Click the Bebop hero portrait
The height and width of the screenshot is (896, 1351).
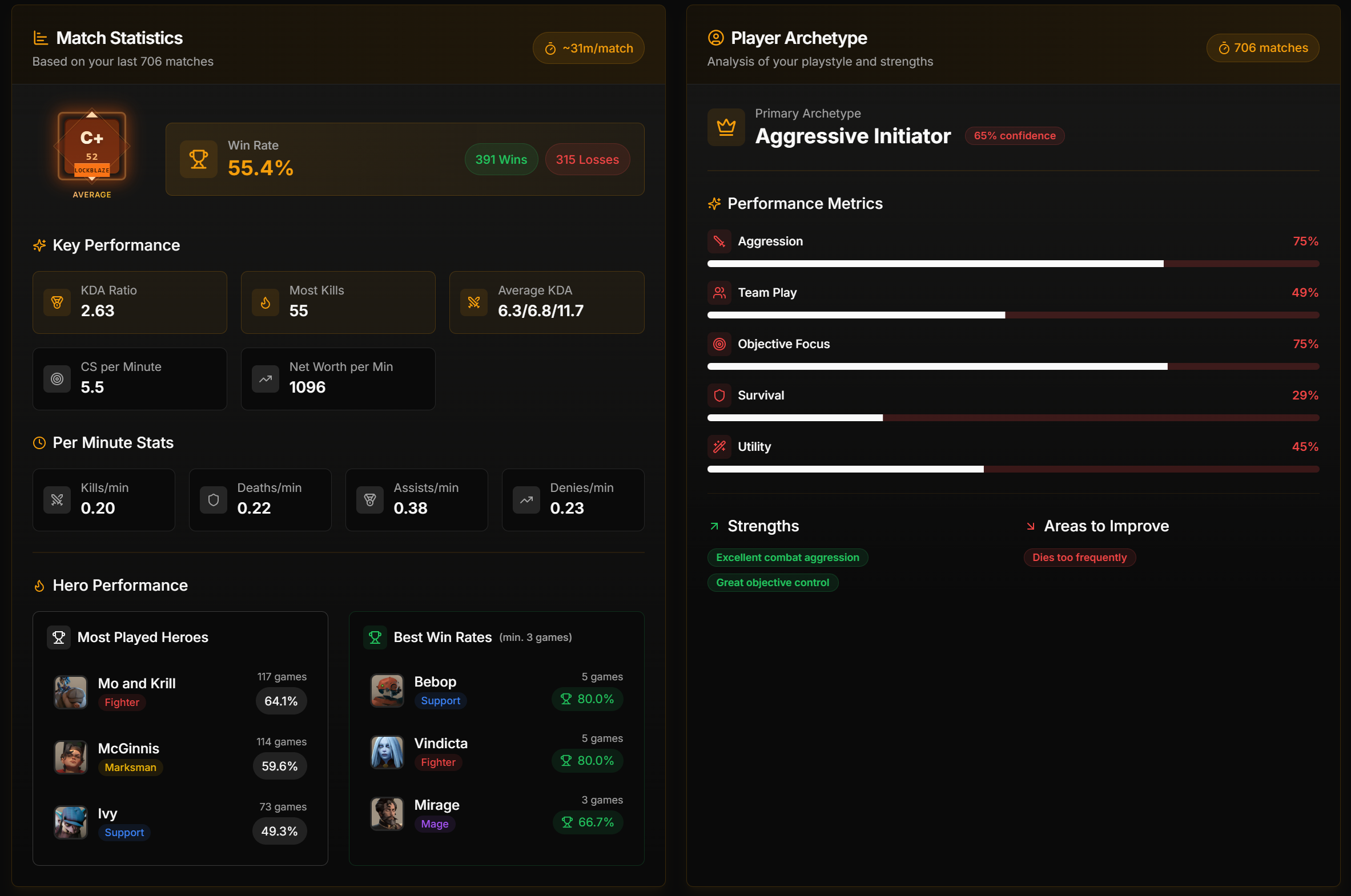click(x=387, y=691)
